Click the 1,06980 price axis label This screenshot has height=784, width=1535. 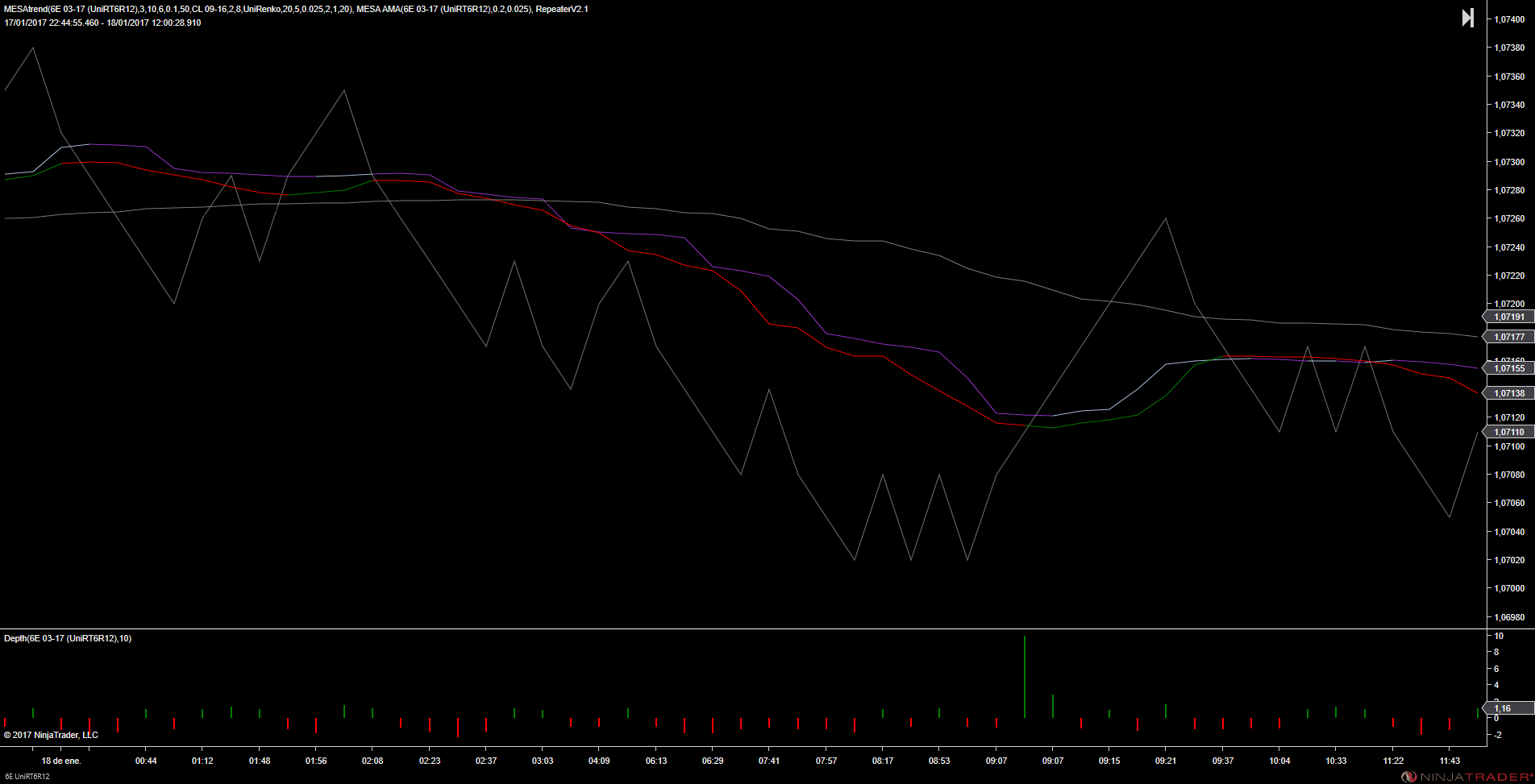pyautogui.click(x=1509, y=617)
